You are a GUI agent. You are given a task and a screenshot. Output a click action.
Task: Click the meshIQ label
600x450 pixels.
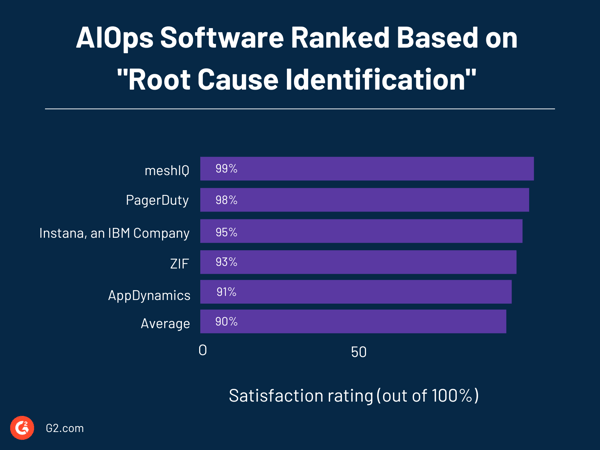click(167, 171)
